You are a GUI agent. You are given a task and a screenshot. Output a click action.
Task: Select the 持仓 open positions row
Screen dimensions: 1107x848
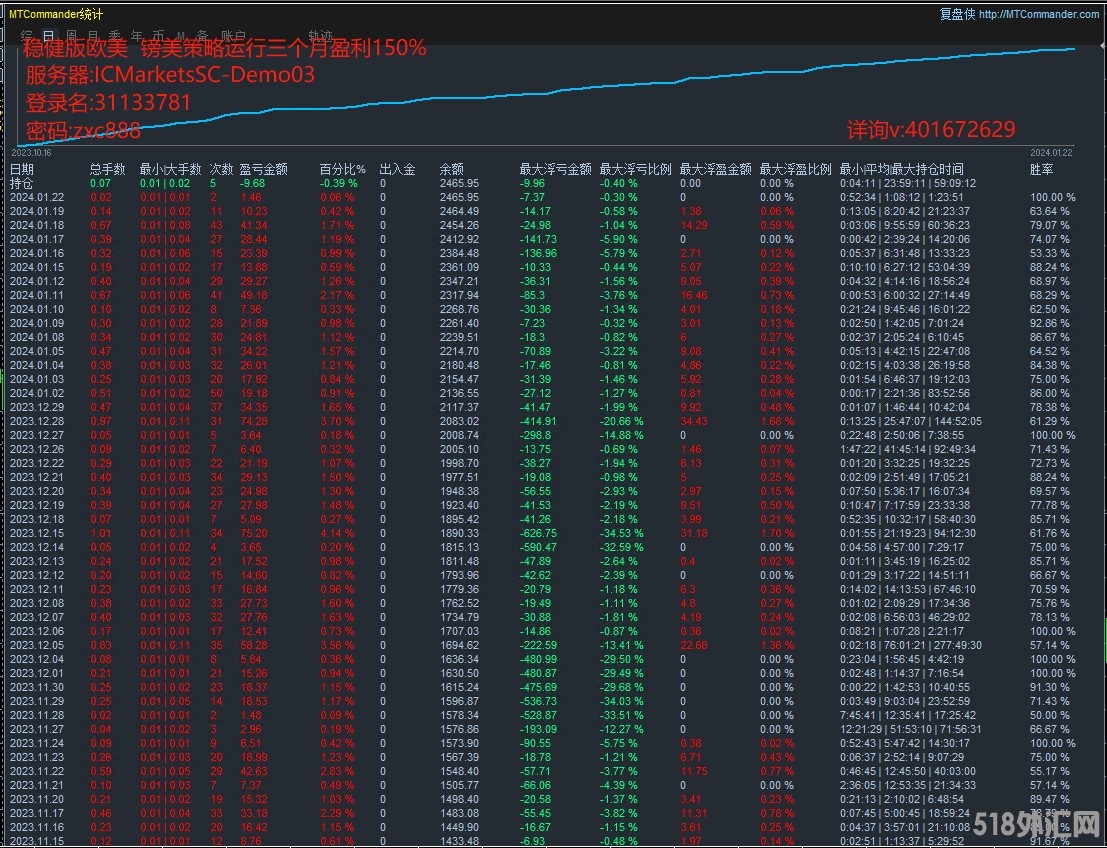click(21, 184)
